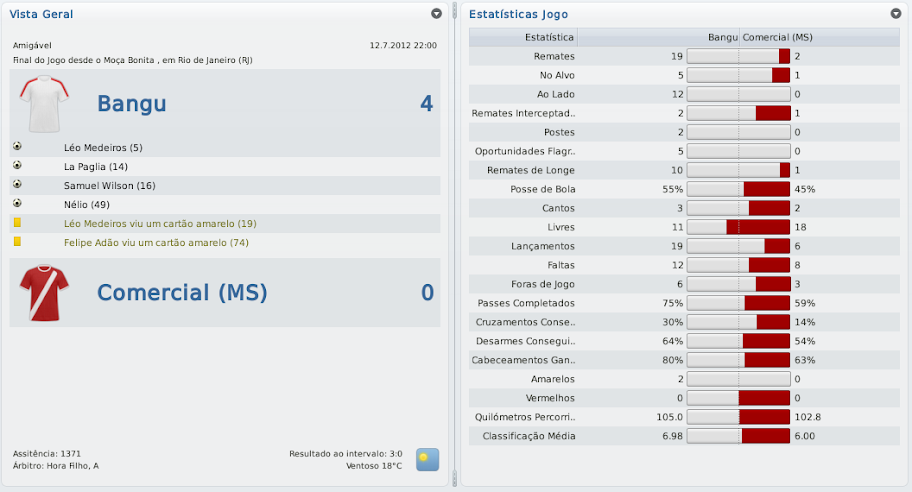Viewport: 912px width, 492px height.
Task: Click goal ball icon beside Nélio
Action: pos(17,204)
